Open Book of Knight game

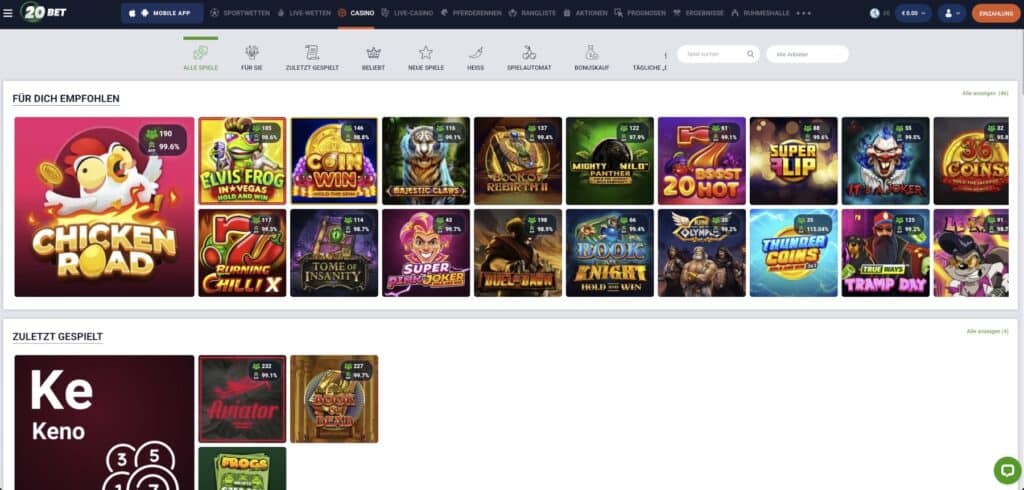[x=610, y=253]
